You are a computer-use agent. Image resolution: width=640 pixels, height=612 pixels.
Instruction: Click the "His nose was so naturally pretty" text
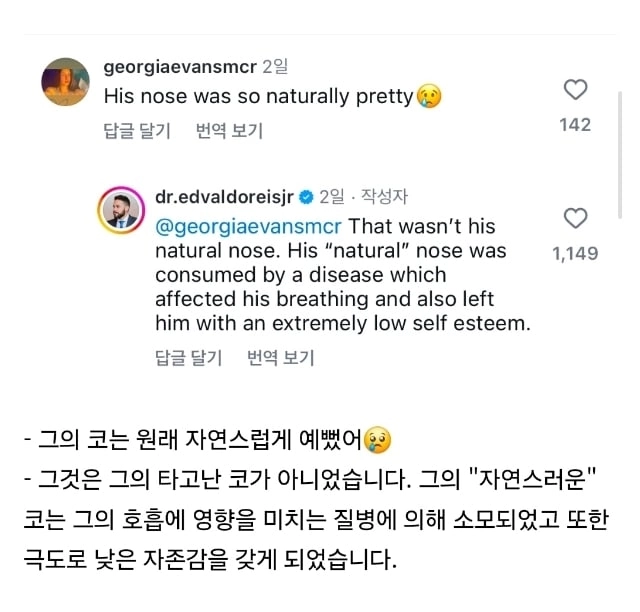point(258,97)
